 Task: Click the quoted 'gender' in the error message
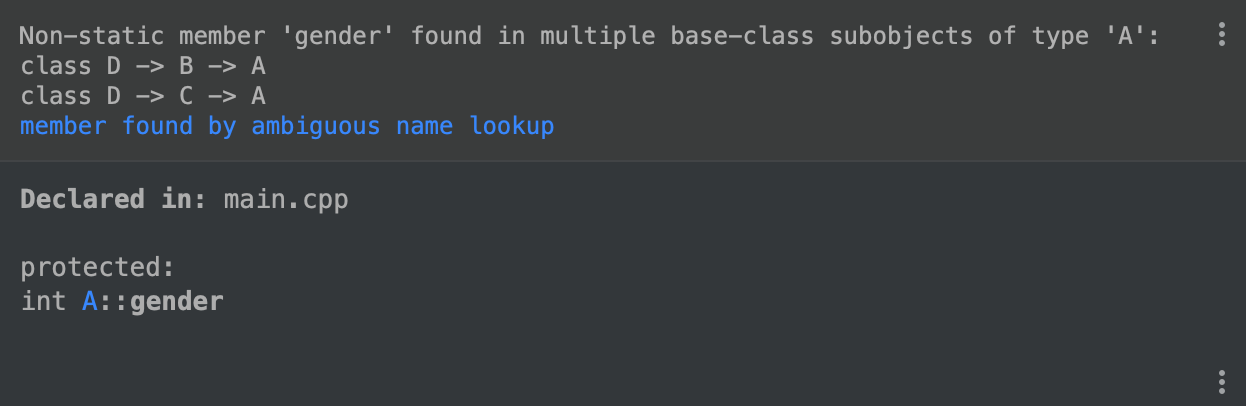pyautogui.click(x=343, y=38)
